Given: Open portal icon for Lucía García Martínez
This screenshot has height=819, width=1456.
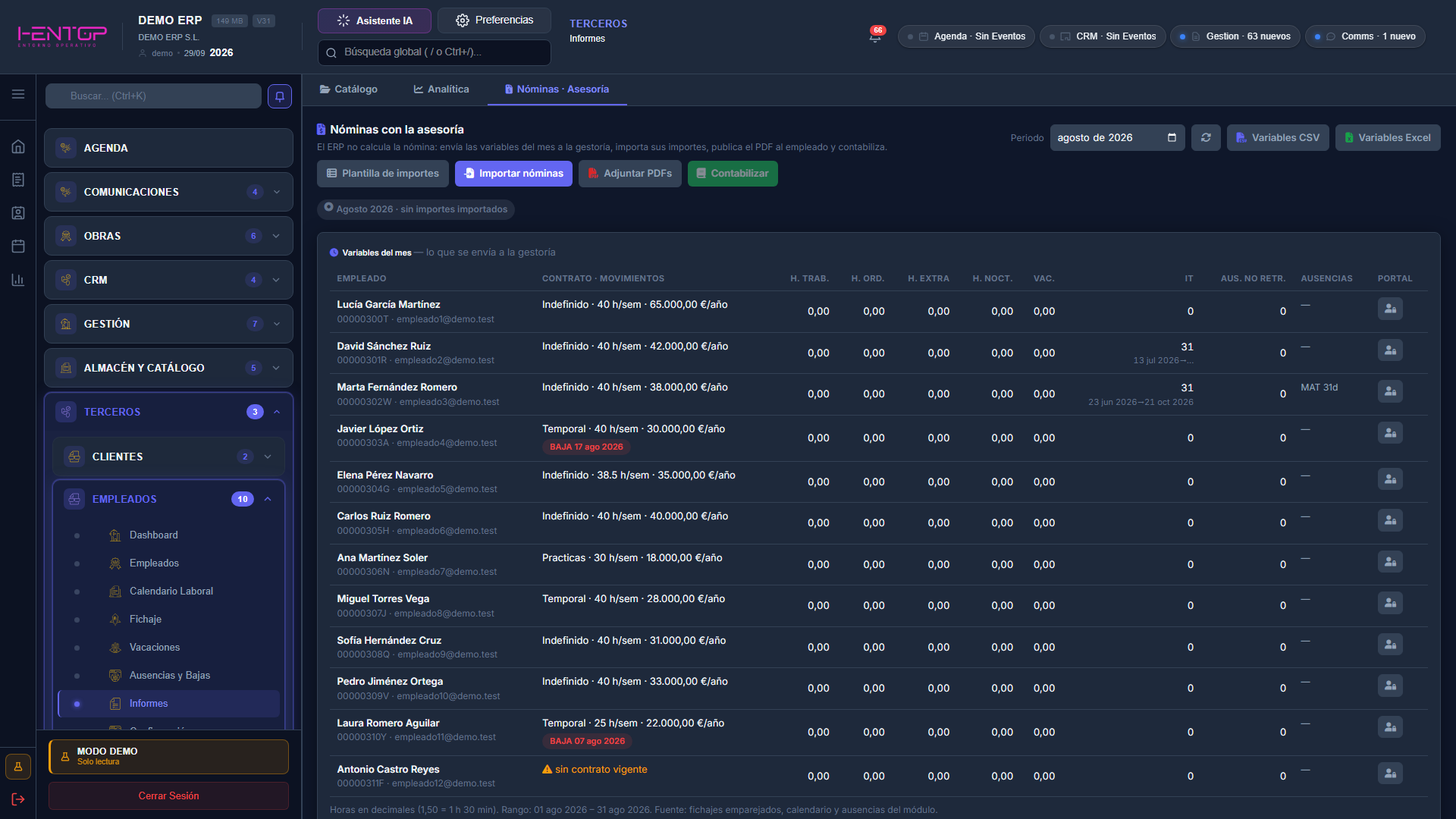Looking at the screenshot, I should tap(1389, 309).
